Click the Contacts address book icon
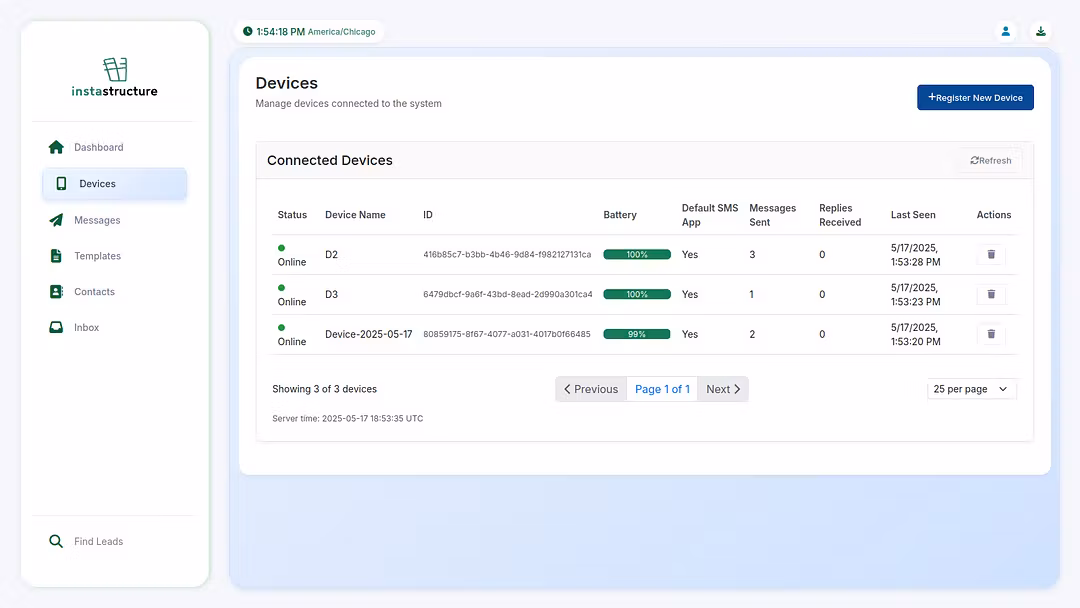This screenshot has width=1080, height=608. click(x=56, y=292)
